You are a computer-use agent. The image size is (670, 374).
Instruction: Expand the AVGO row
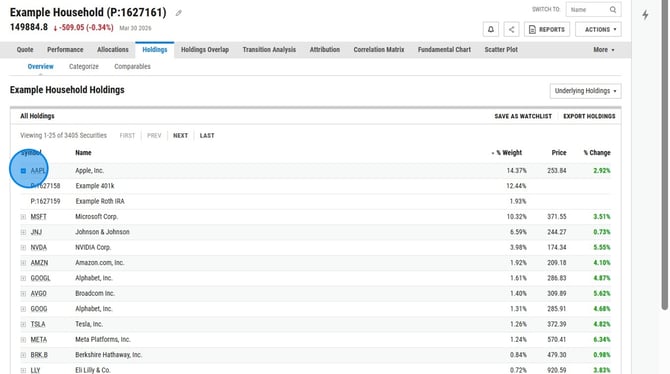pos(24,294)
